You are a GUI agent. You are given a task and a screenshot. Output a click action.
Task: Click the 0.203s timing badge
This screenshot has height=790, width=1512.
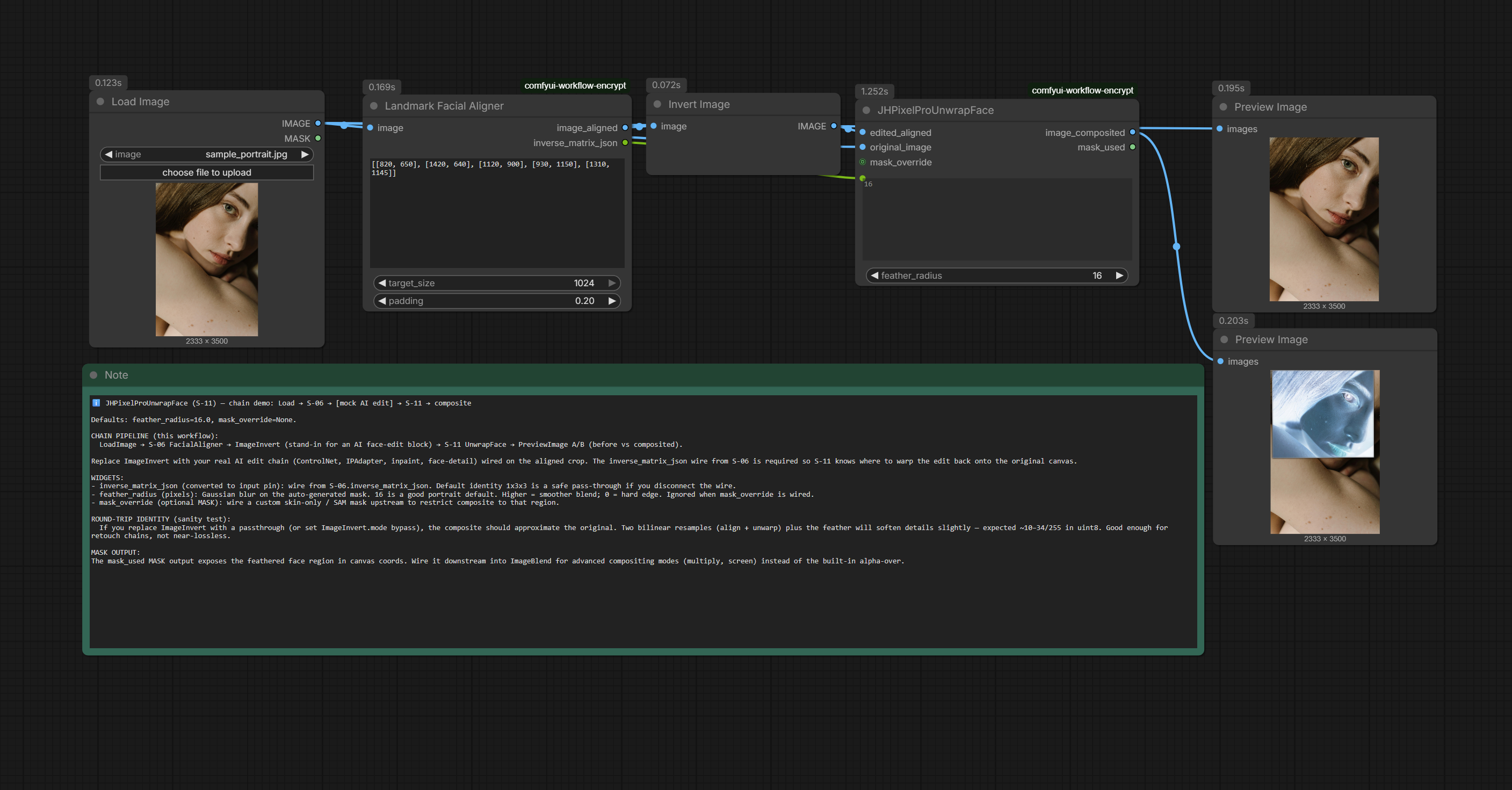[x=1233, y=321]
